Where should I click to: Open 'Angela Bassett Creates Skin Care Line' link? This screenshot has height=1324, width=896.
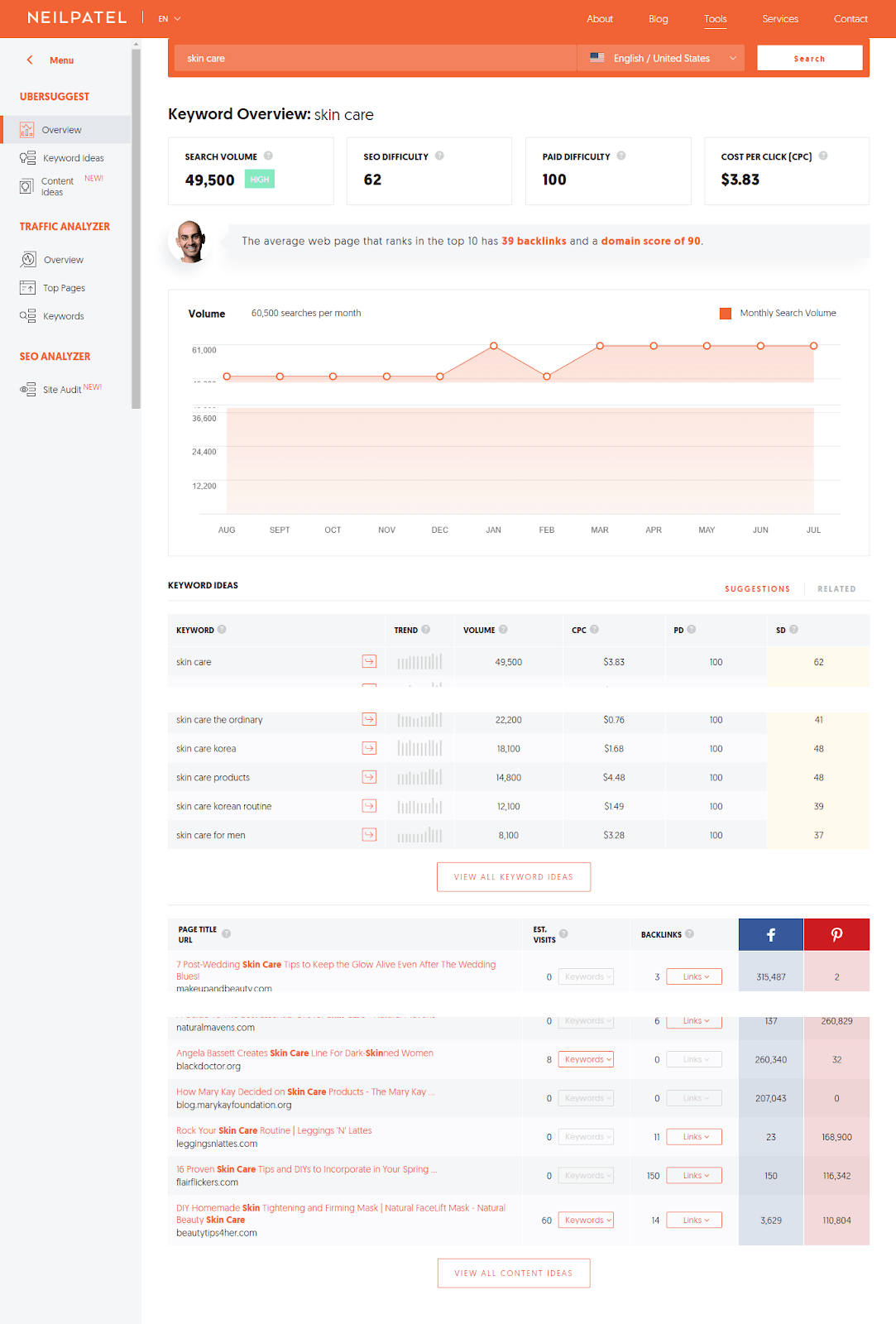pyautogui.click(x=304, y=1053)
